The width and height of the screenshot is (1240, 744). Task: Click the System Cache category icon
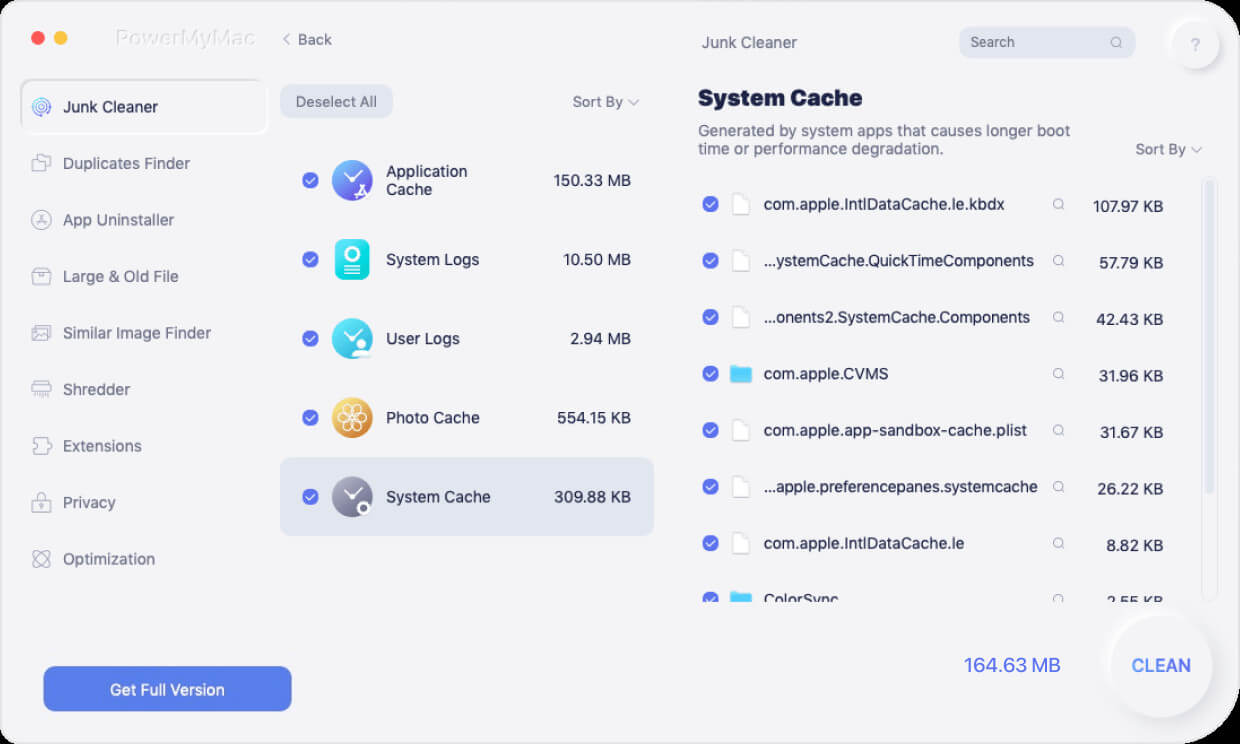(x=352, y=496)
